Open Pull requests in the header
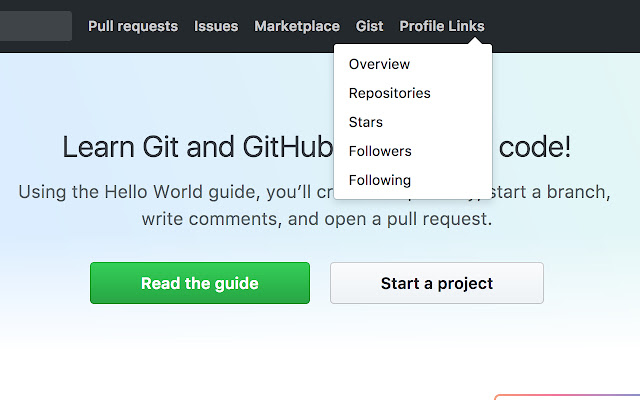 [x=133, y=27]
